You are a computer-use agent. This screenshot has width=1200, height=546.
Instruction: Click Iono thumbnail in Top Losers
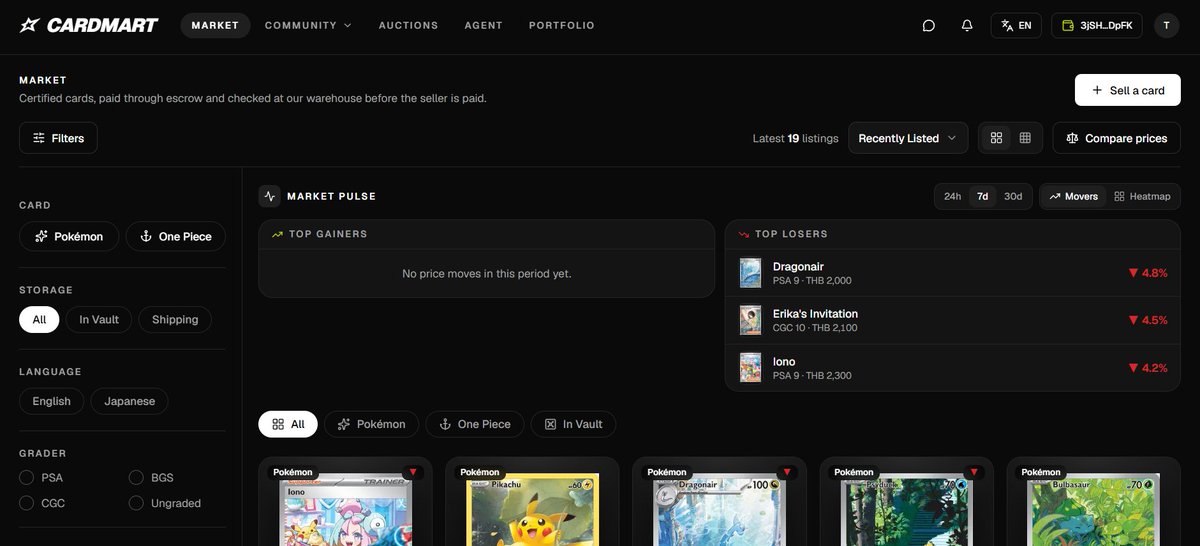[750, 368]
